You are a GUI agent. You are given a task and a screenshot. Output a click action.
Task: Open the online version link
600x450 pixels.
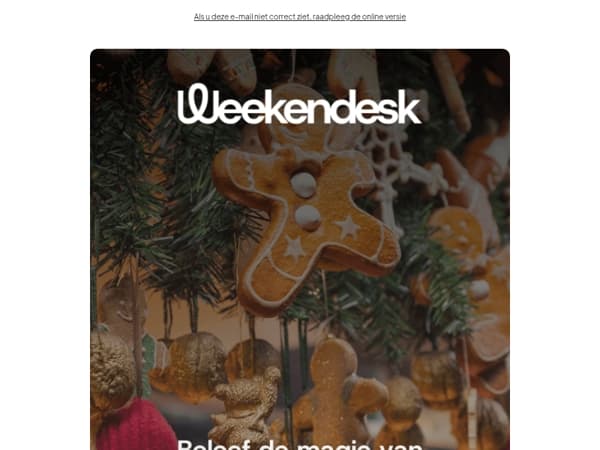300,16
